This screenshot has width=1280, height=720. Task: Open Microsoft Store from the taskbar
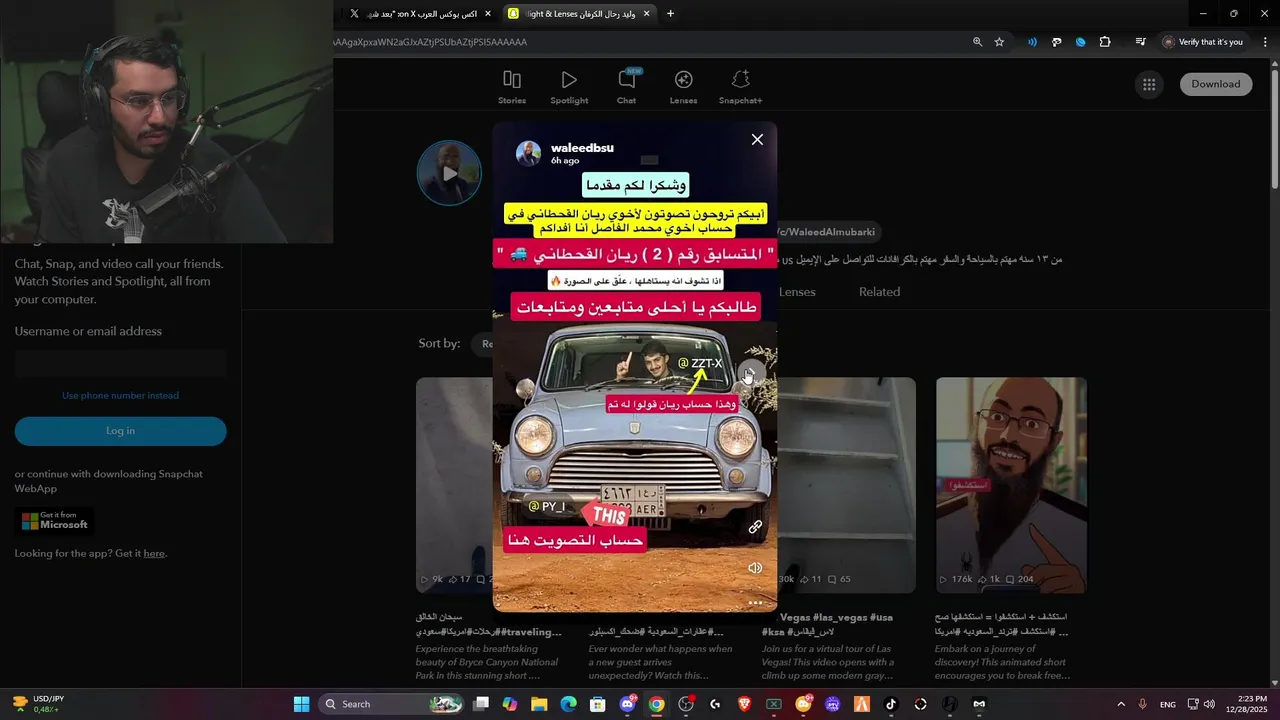(x=598, y=704)
